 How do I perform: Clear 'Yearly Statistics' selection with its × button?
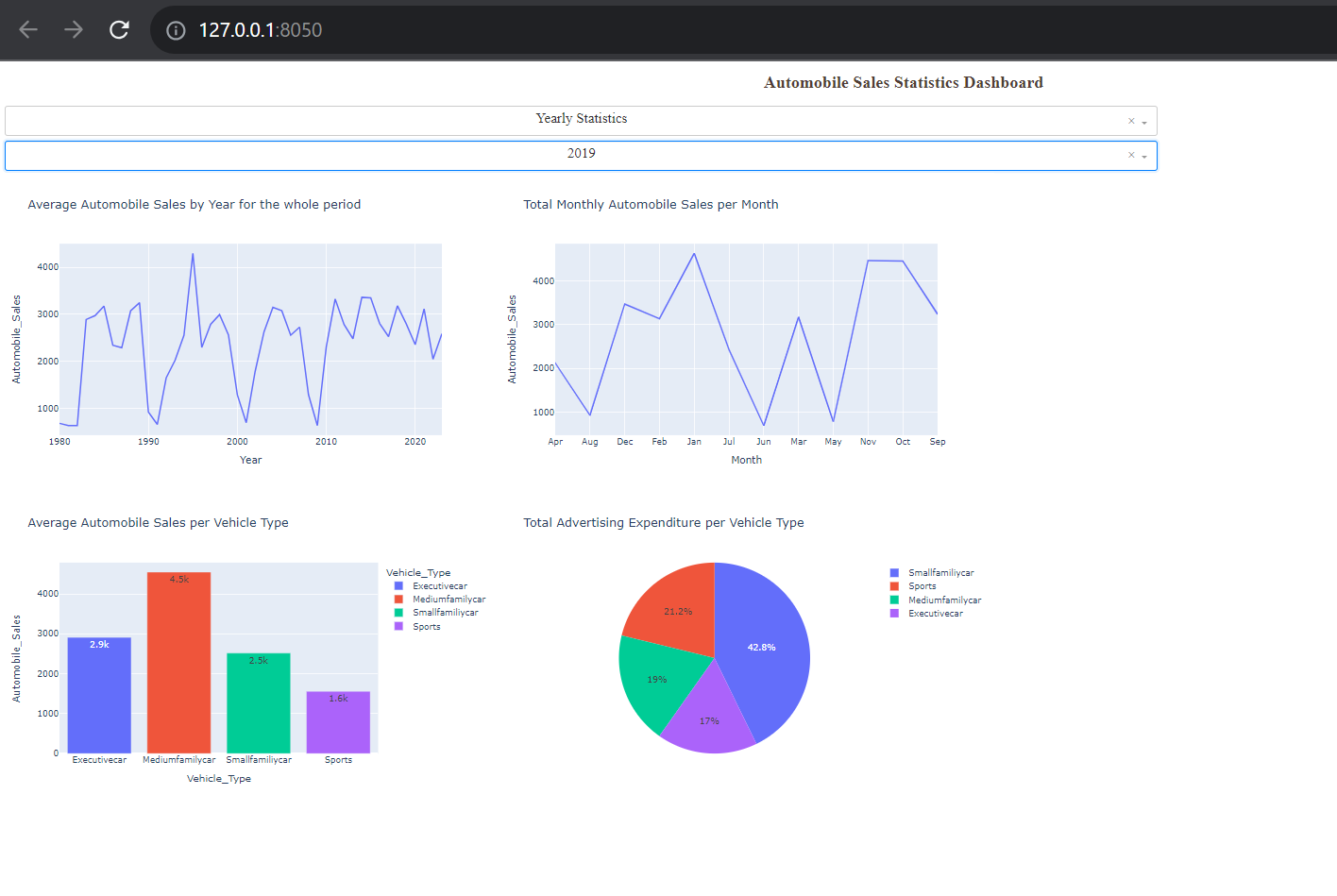tap(1130, 120)
